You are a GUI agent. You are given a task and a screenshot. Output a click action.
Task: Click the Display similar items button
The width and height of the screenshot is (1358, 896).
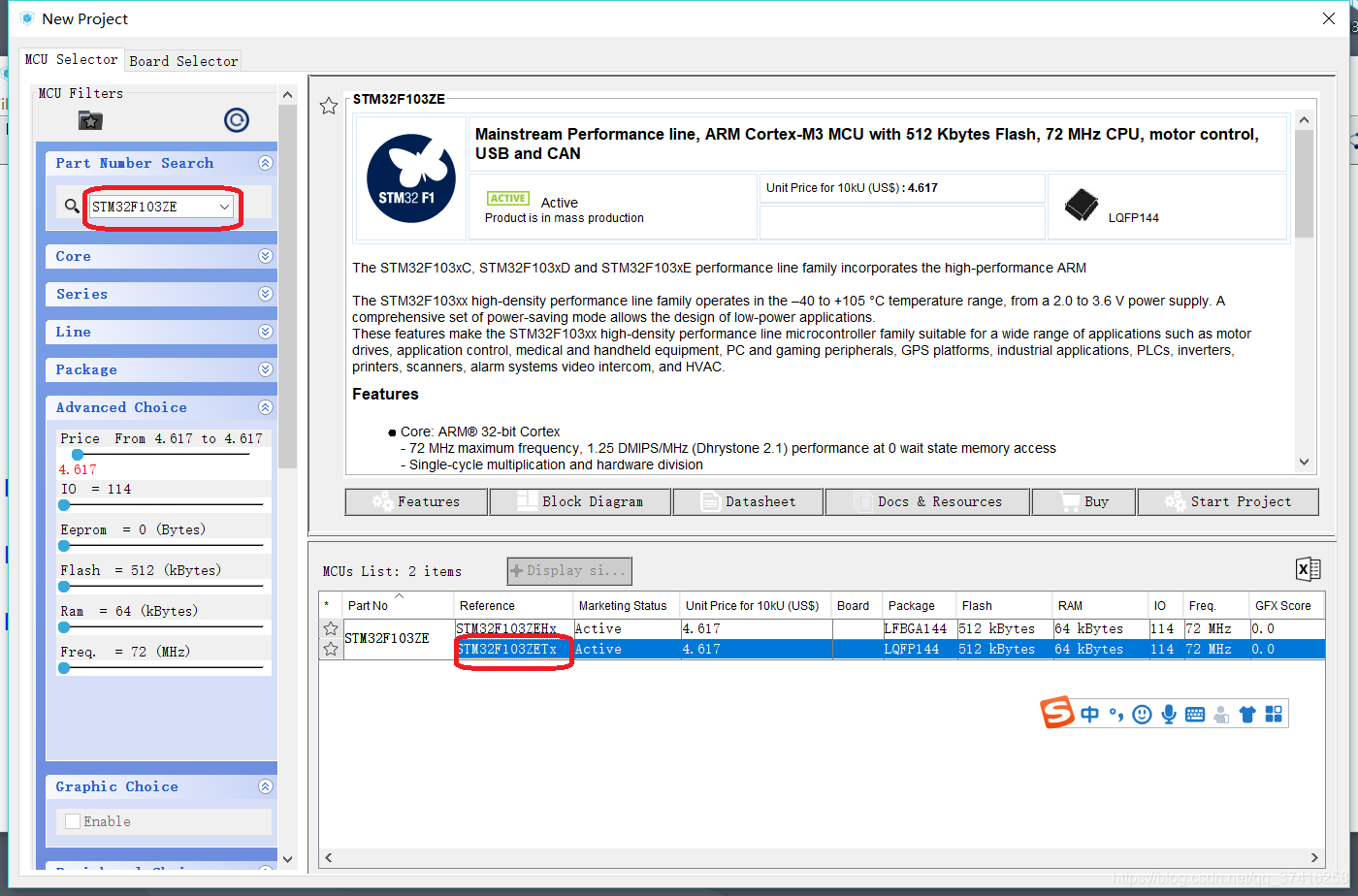click(x=569, y=570)
